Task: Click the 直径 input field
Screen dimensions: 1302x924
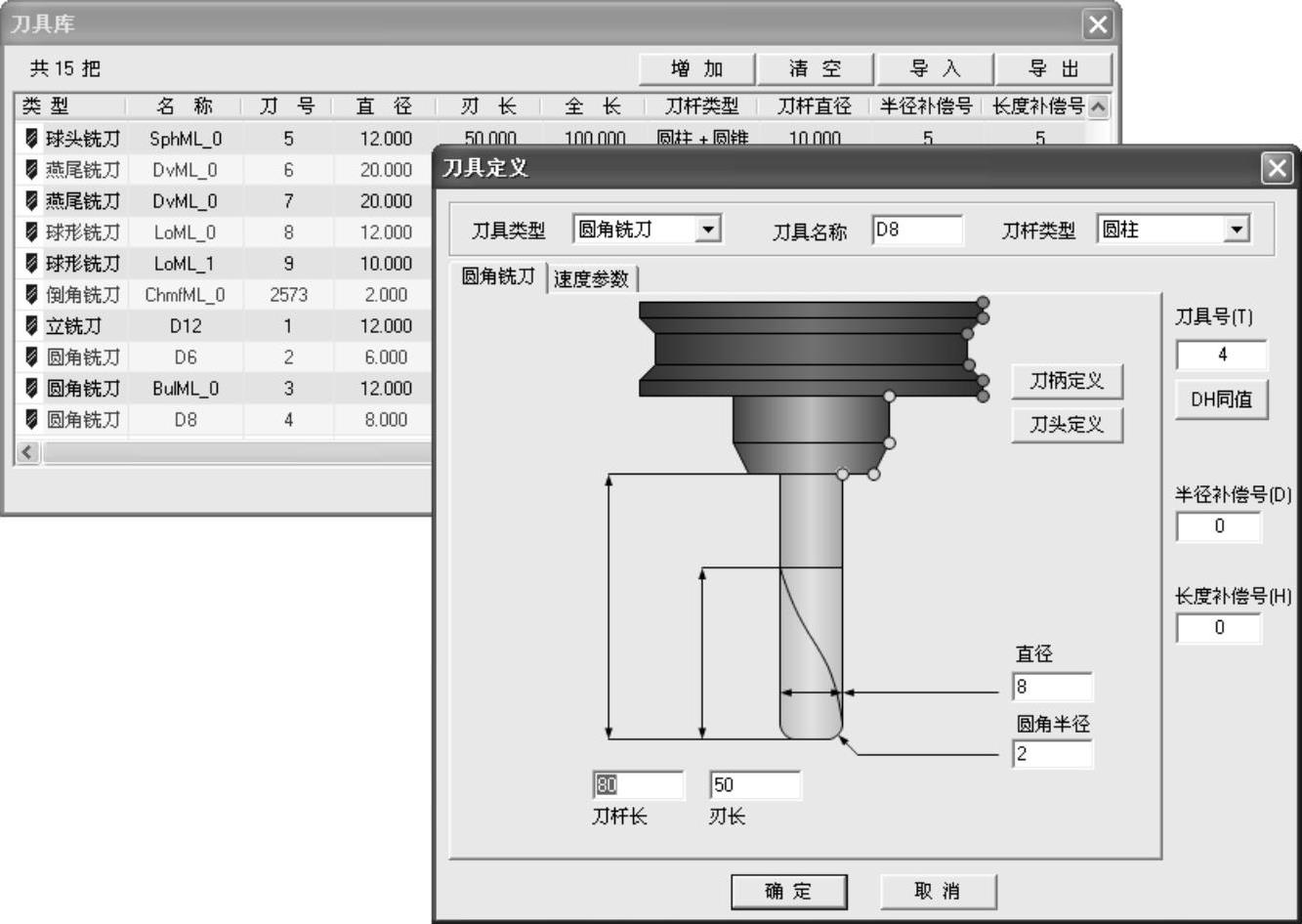Action: (1052, 687)
